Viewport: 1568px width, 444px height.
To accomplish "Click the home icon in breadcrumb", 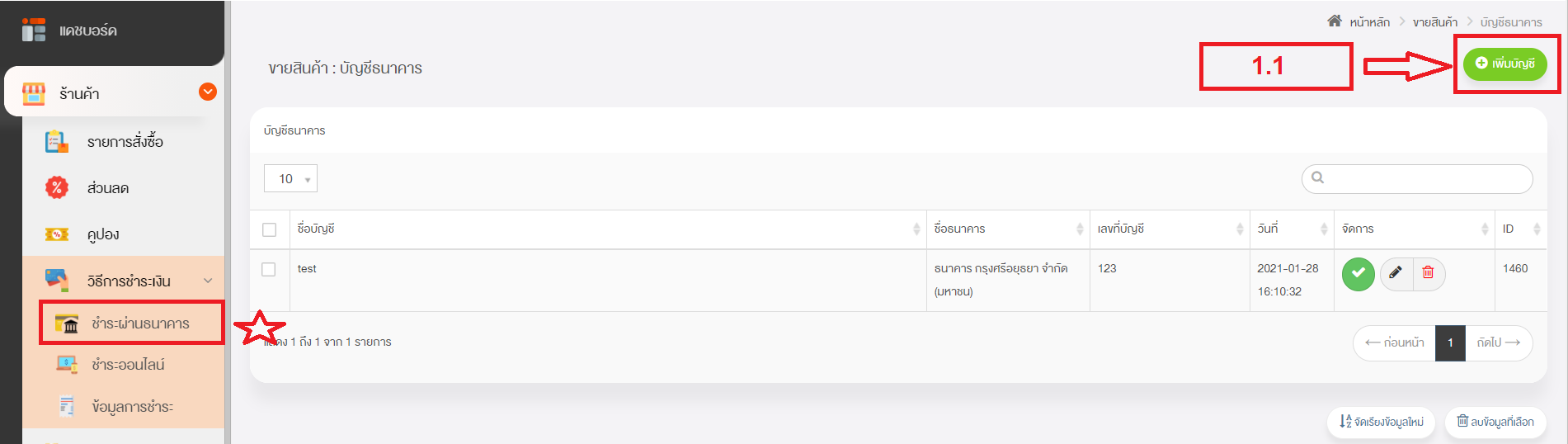I will 1334,21.
